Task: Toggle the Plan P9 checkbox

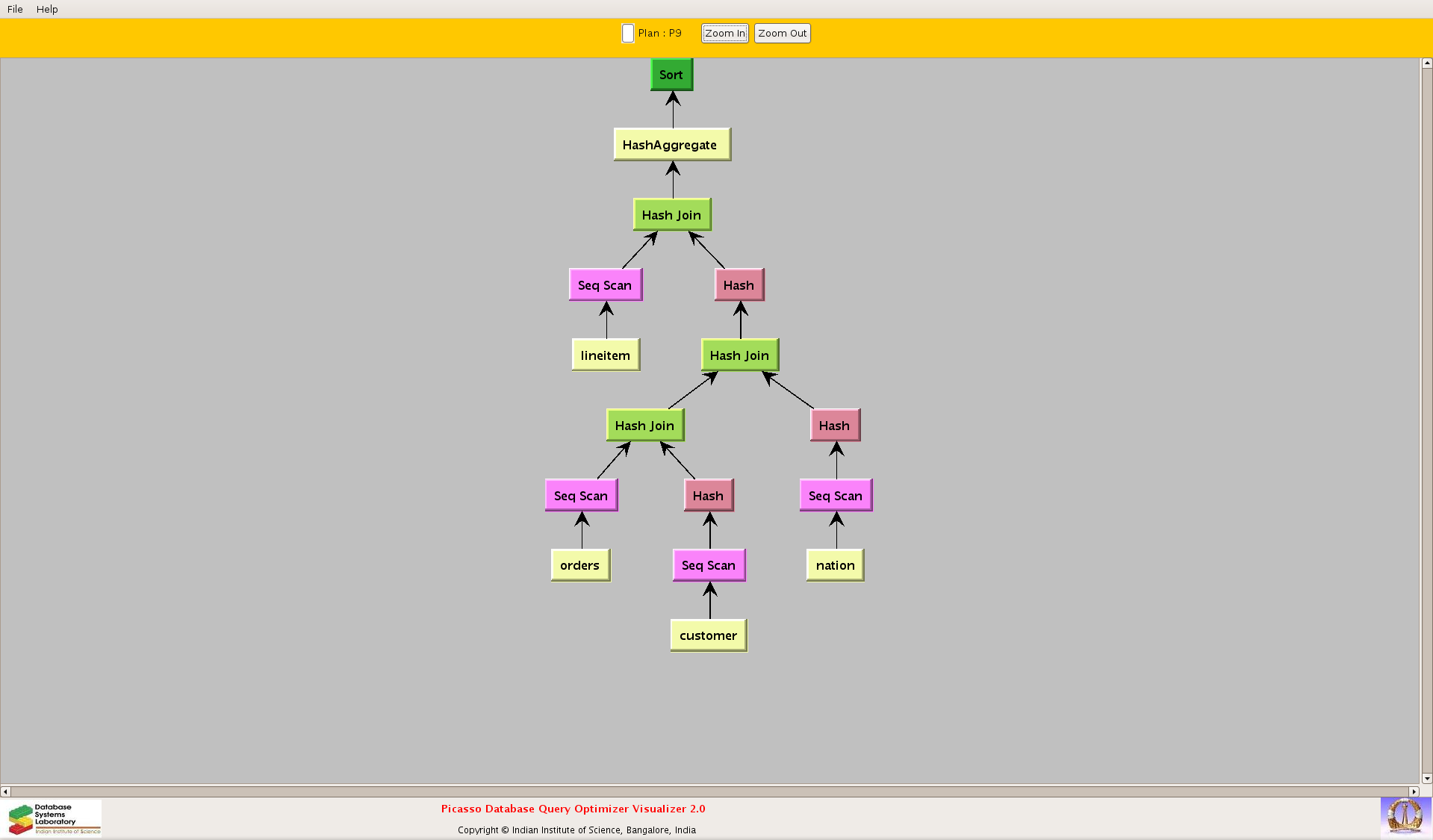Action: pos(628,34)
